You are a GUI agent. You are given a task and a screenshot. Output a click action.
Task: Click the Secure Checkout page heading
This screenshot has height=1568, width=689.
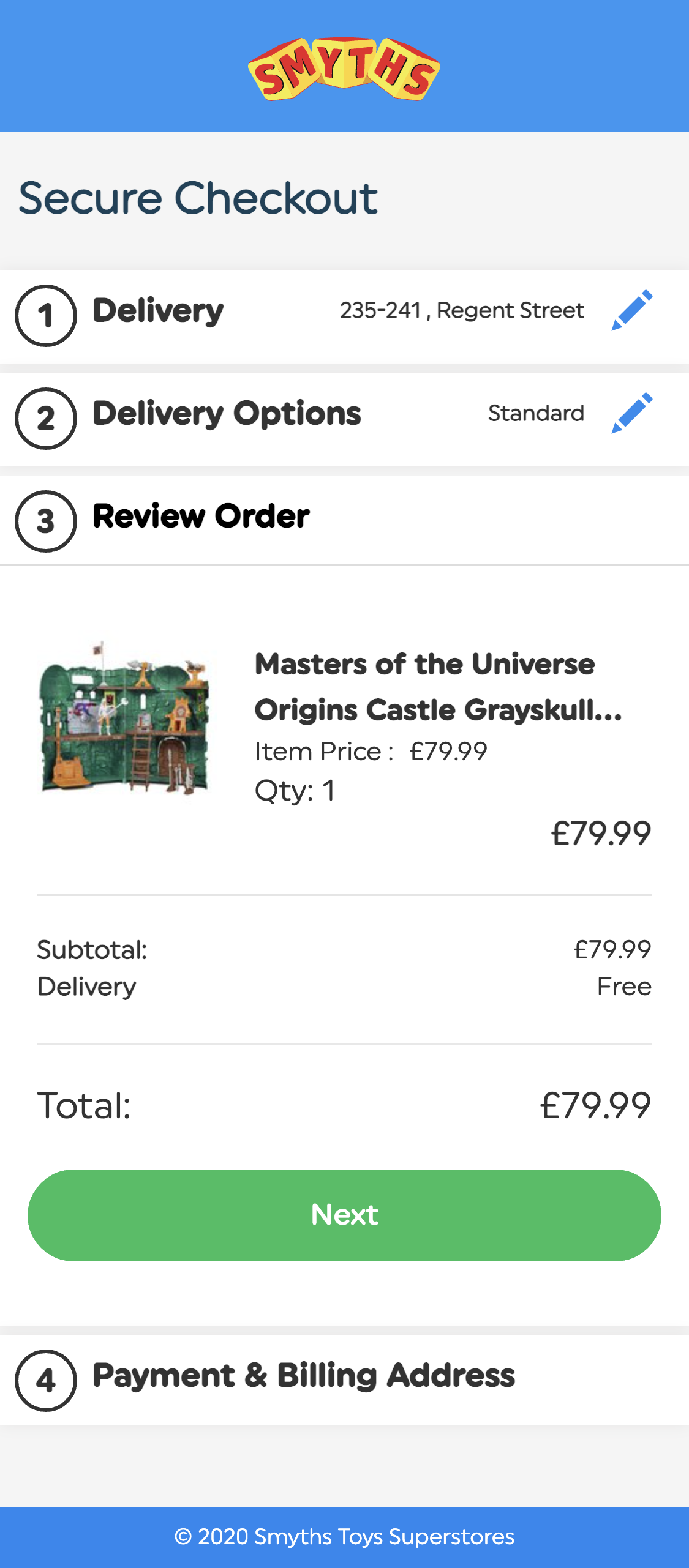tap(198, 198)
